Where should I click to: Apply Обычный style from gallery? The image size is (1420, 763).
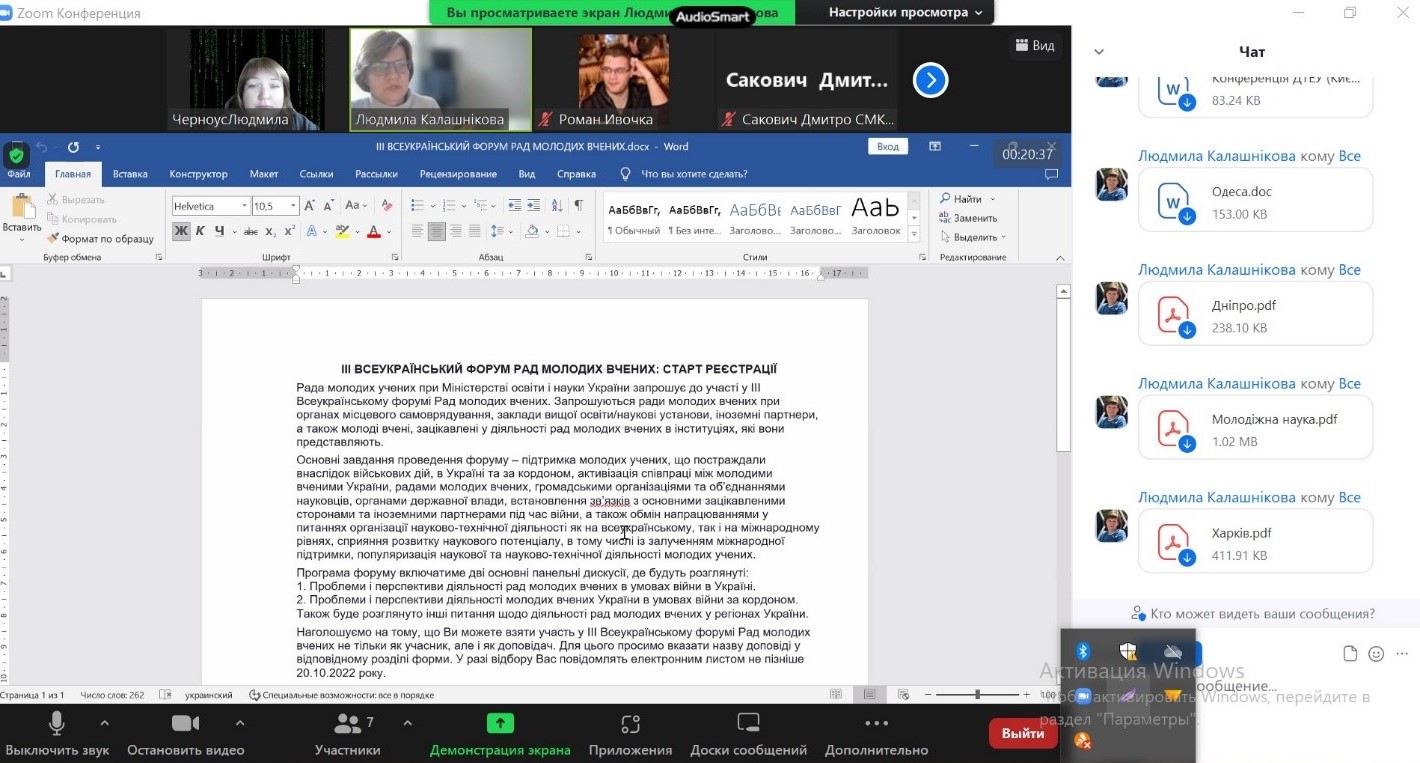click(634, 218)
